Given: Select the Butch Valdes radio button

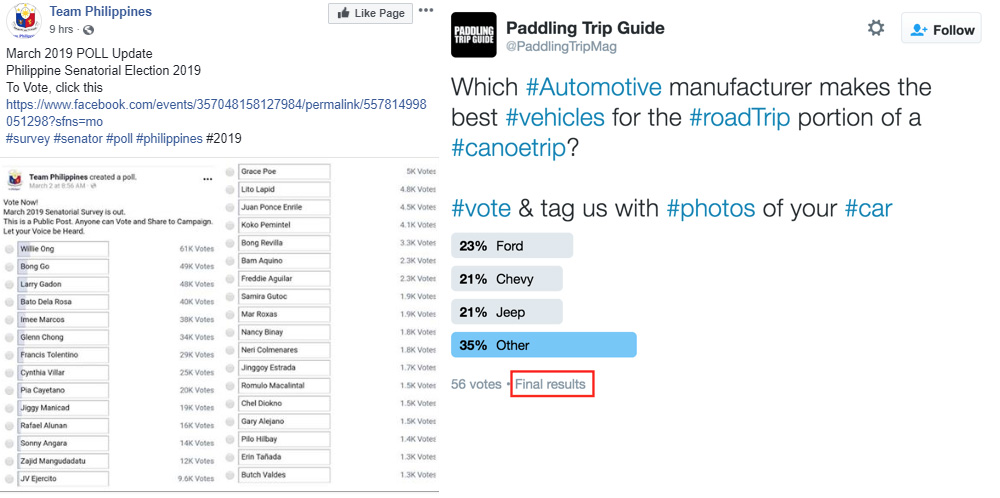Looking at the screenshot, I should (230, 475).
